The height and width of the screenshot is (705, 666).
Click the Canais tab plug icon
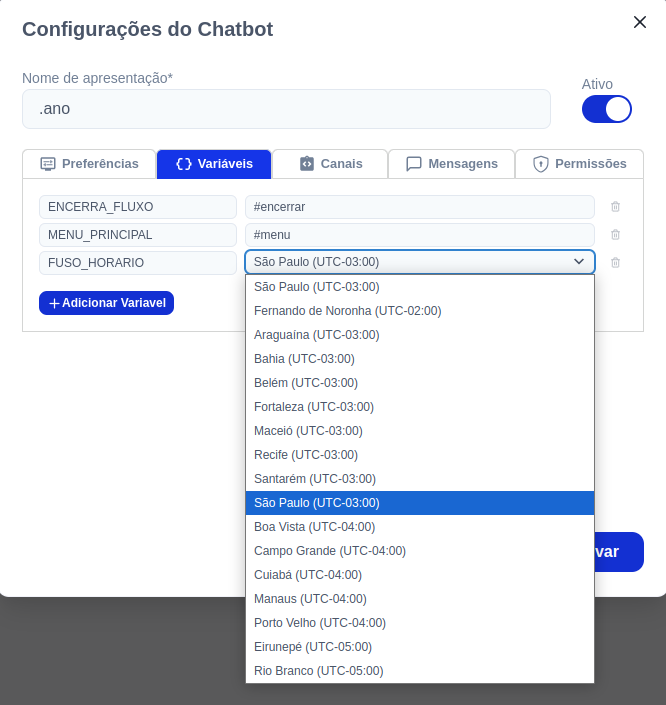tap(307, 164)
